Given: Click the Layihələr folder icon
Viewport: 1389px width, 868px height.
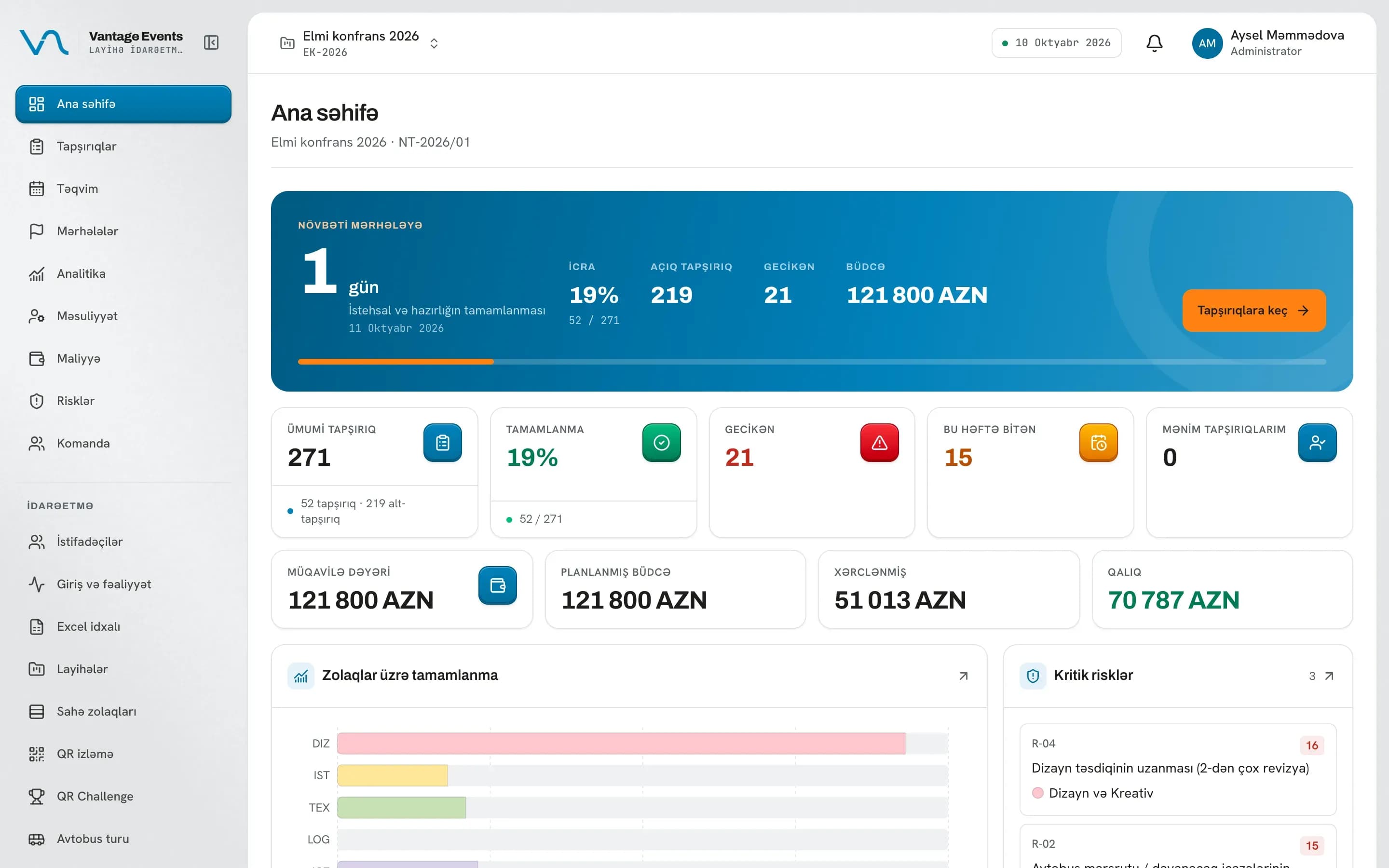Looking at the screenshot, I should coord(37,669).
